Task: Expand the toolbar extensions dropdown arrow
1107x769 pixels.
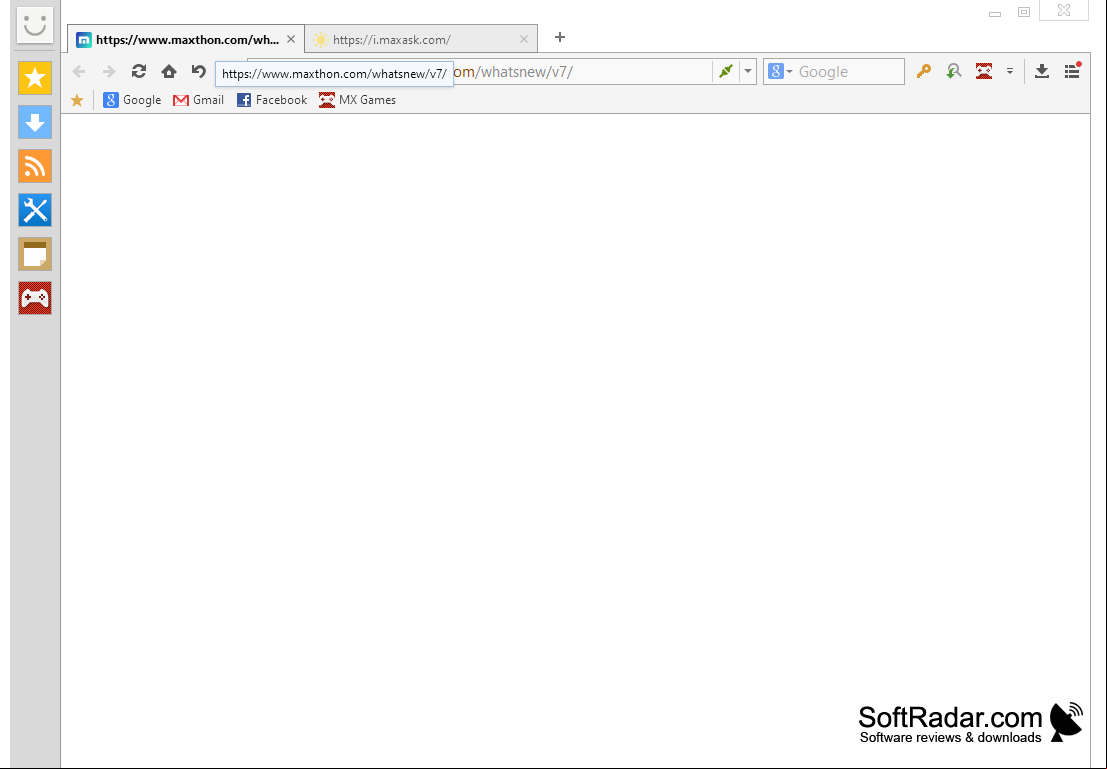Action: pyautogui.click(x=1010, y=71)
